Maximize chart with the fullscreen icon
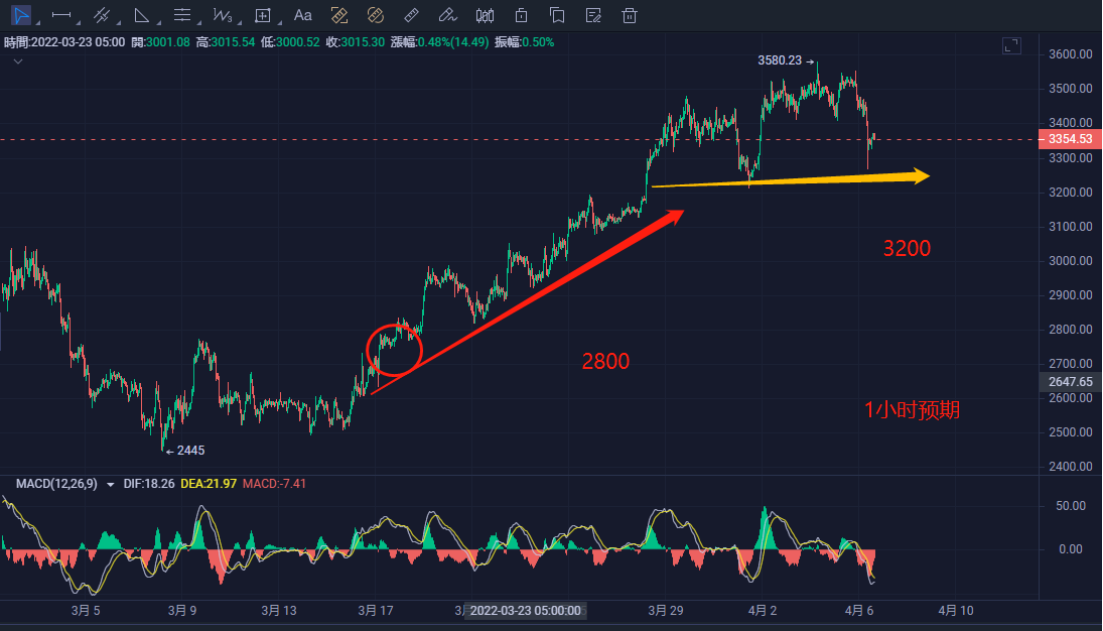This screenshot has height=631, width=1103. point(1012,46)
